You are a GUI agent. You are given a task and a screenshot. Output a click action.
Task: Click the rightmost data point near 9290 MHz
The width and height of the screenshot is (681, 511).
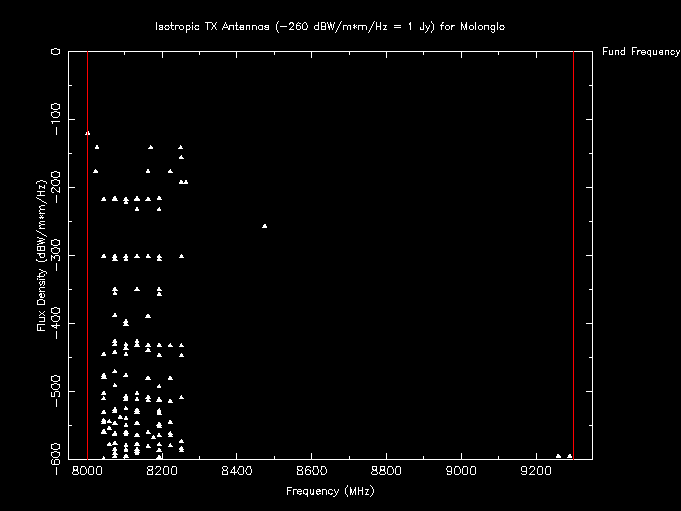pyautogui.click(x=569, y=456)
